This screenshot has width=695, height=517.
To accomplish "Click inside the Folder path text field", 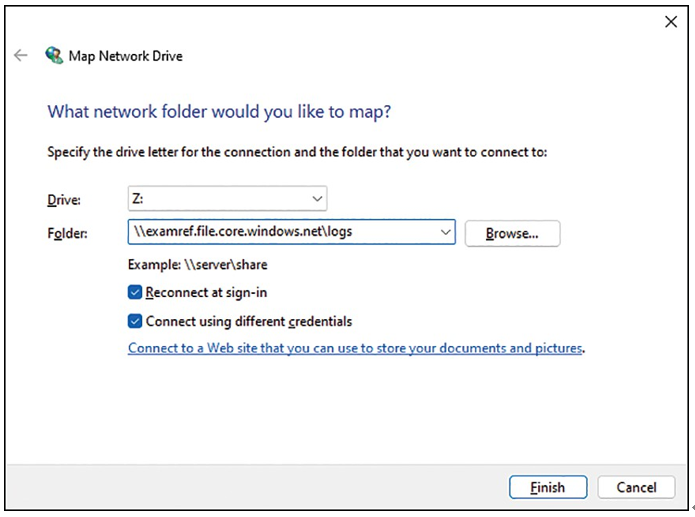I will [x=284, y=232].
